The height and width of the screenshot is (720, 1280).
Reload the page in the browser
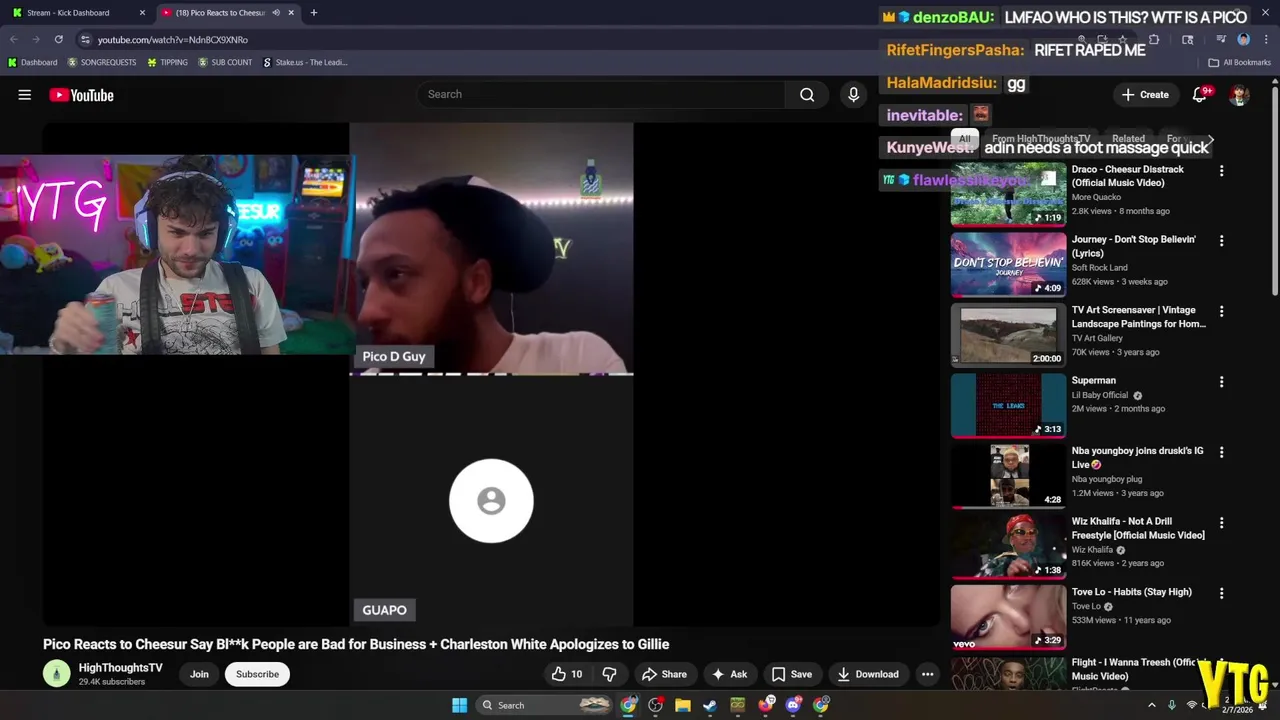(58, 39)
